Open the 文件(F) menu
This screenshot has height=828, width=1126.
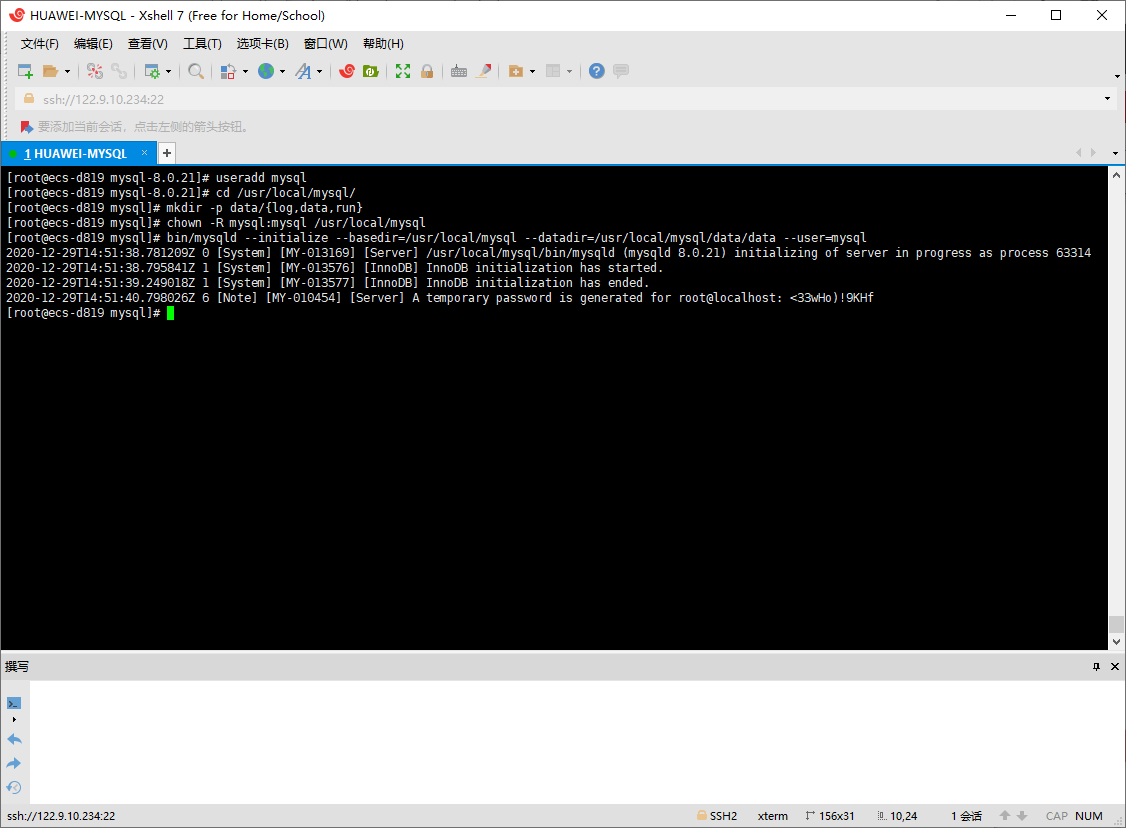pos(39,44)
